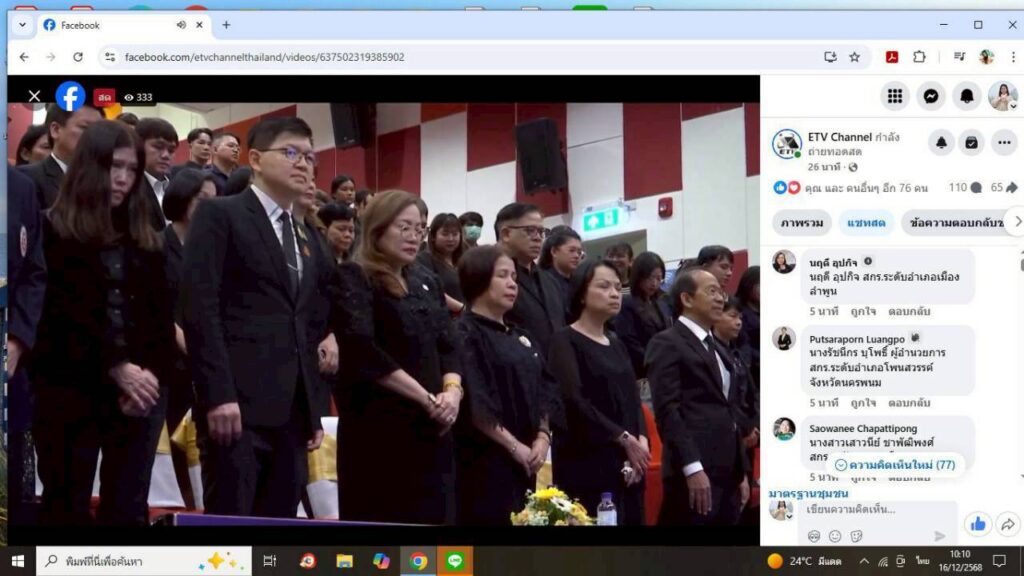Mute the Facebook tab audio icon
Screen dimensions: 1024x576
pyautogui.click(x=181, y=25)
